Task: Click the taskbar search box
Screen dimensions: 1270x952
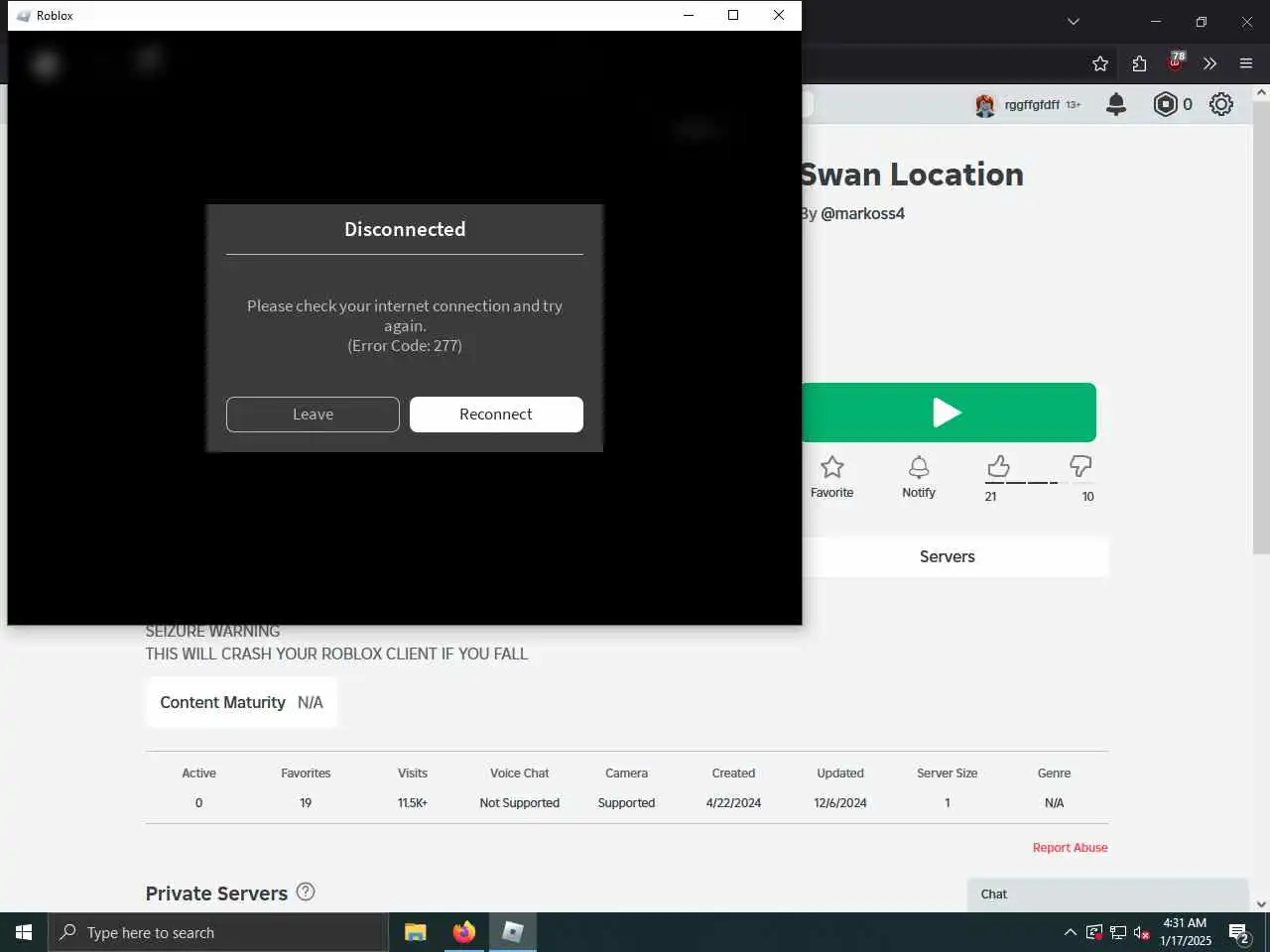Action: 217,932
